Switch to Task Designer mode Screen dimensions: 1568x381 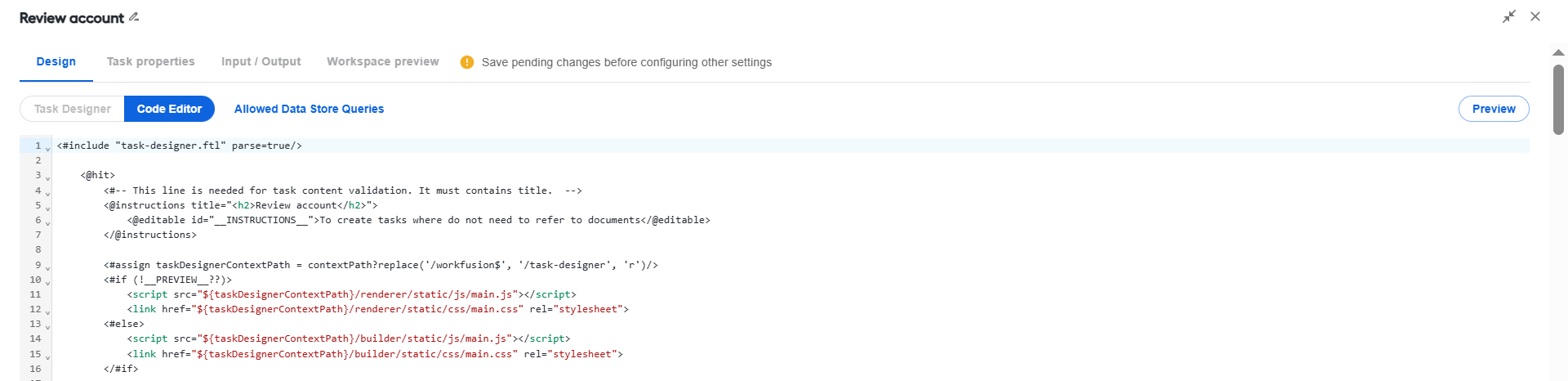click(x=73, y=109)
